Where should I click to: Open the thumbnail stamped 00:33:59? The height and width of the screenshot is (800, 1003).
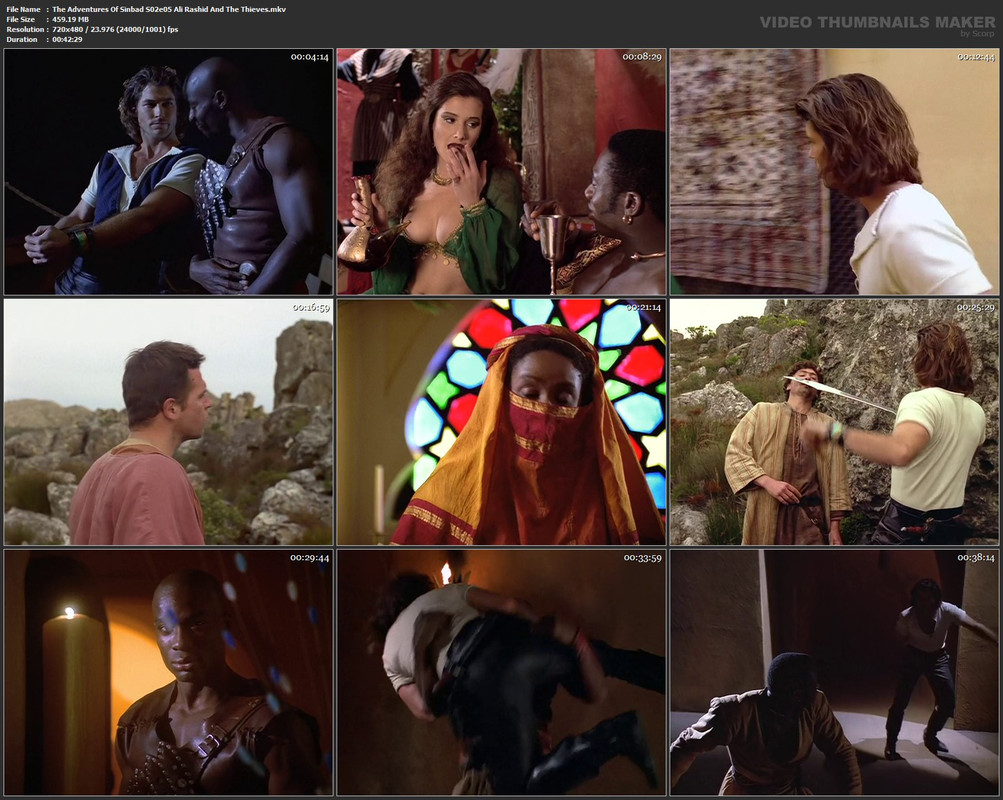click(x=502, y=672)
